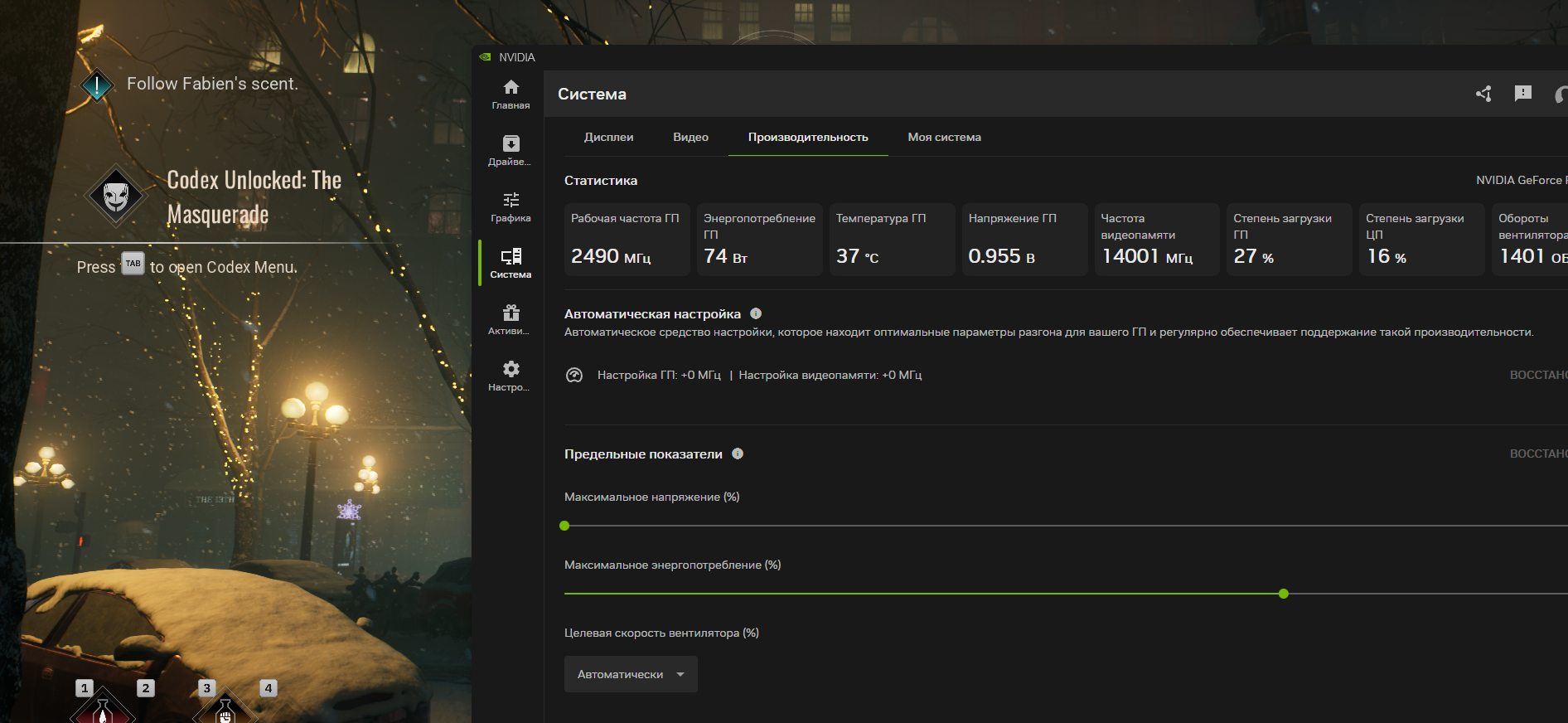Viewport: 1568px width, 723px height.
Task: Click the Статистика section heading
Action: pyautogui.click(x=601, y=180)
